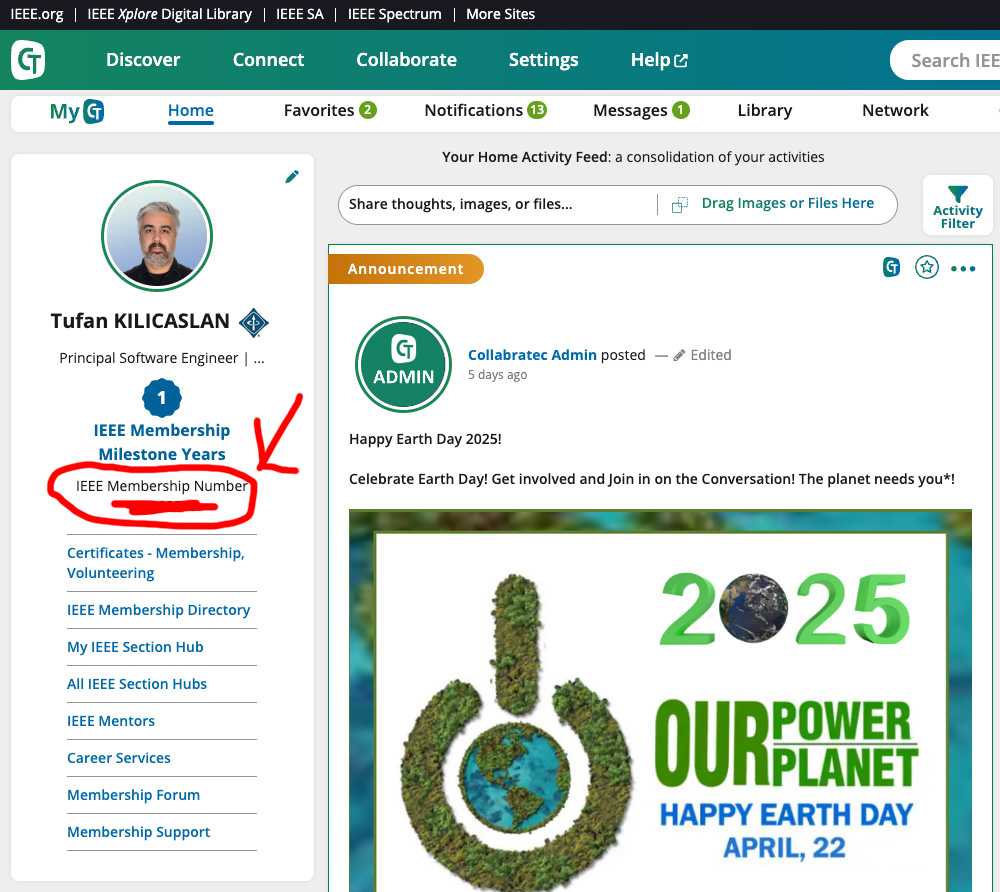This screenshot has width=1000, height=892.
Task: Click the My Collabratec logo in the sub-navigation
Action: click(77, 112)
